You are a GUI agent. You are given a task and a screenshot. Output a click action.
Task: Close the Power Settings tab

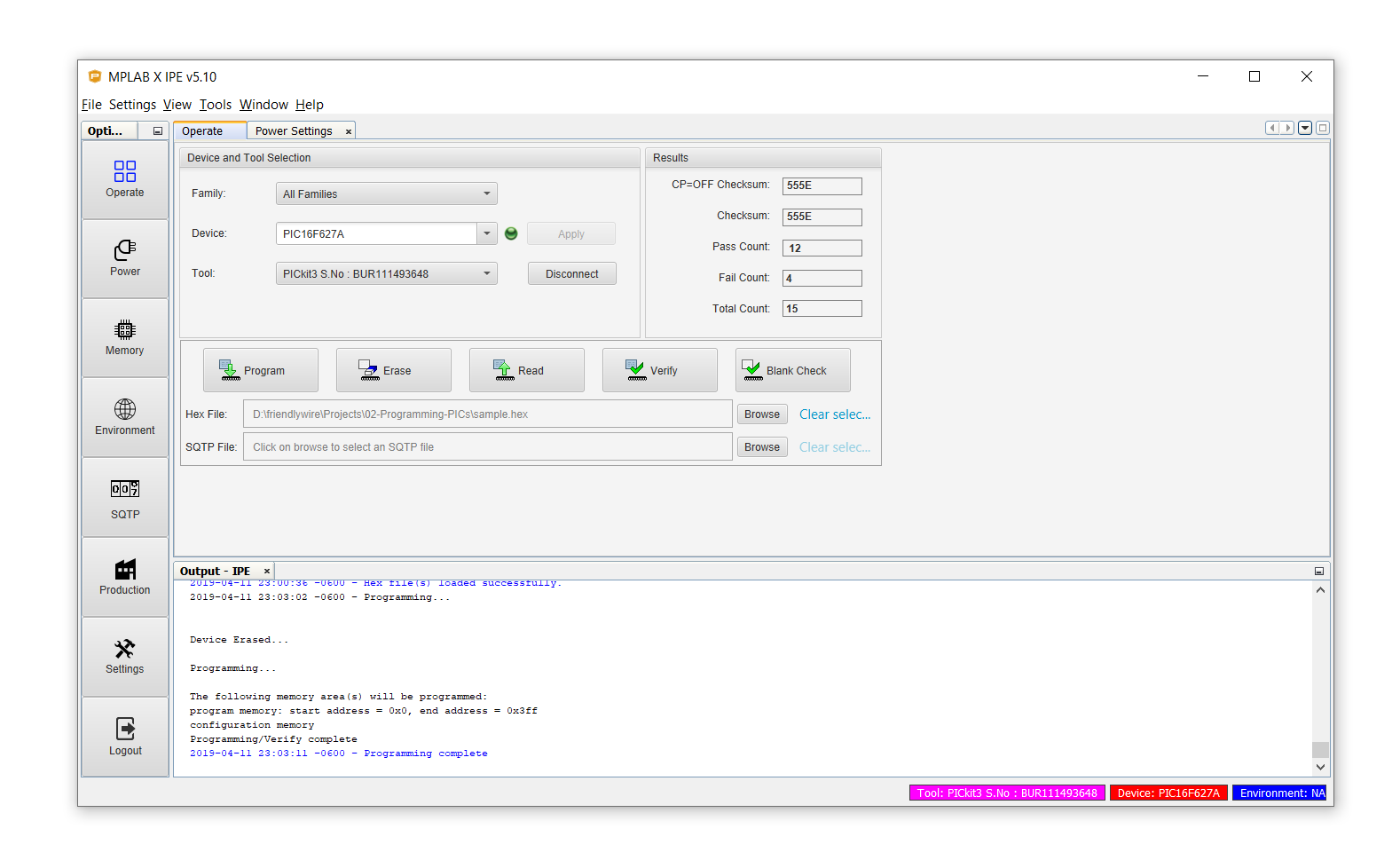pos(349,131)
